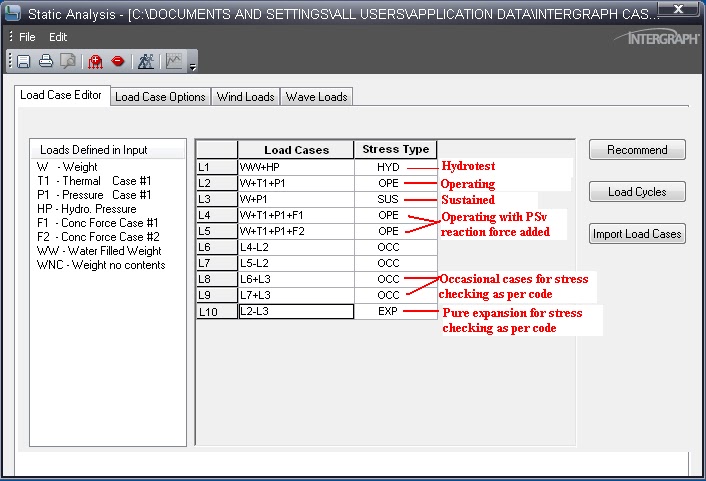Click the red Delete Load Case icon
This screenshot has height=481, width=706.
[x=118, y=60]
